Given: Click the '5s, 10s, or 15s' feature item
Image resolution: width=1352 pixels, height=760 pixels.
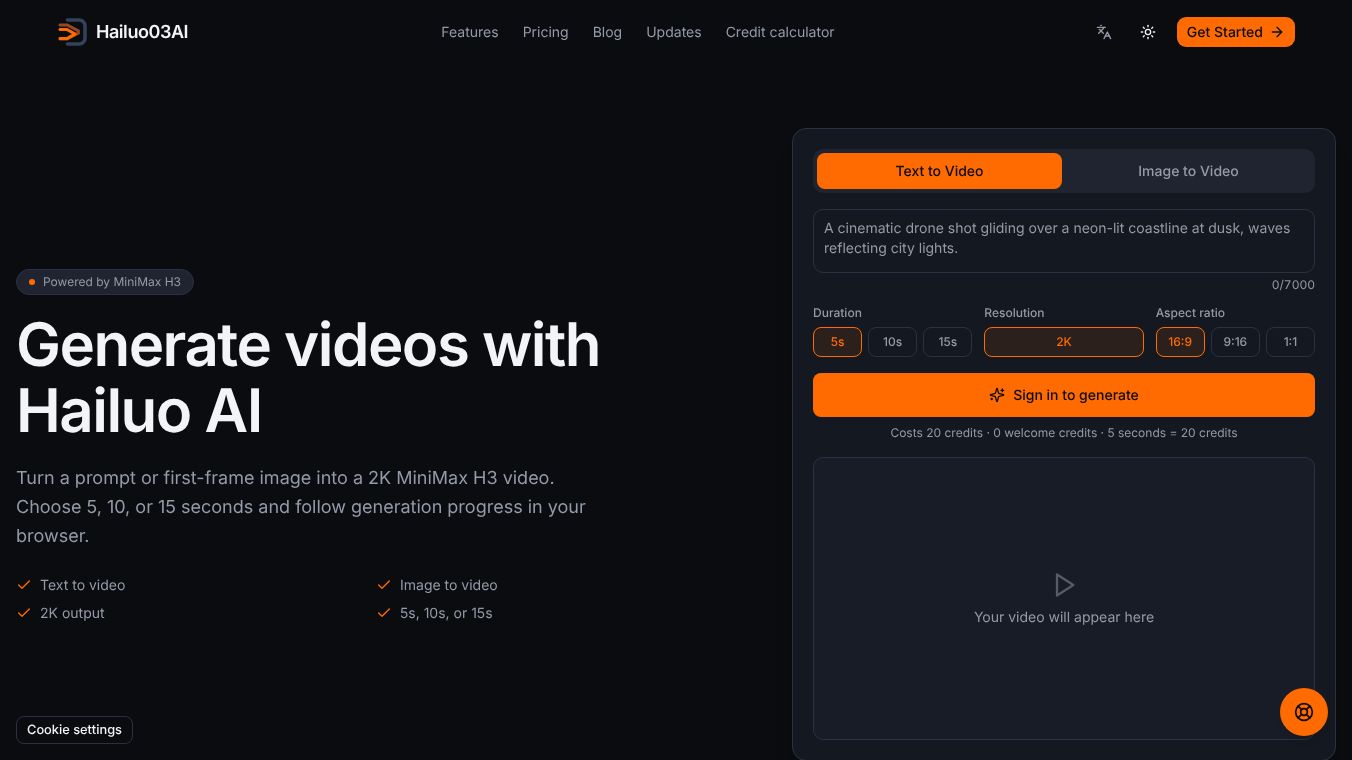Looking at the screenshot, I should pos(435,613).
